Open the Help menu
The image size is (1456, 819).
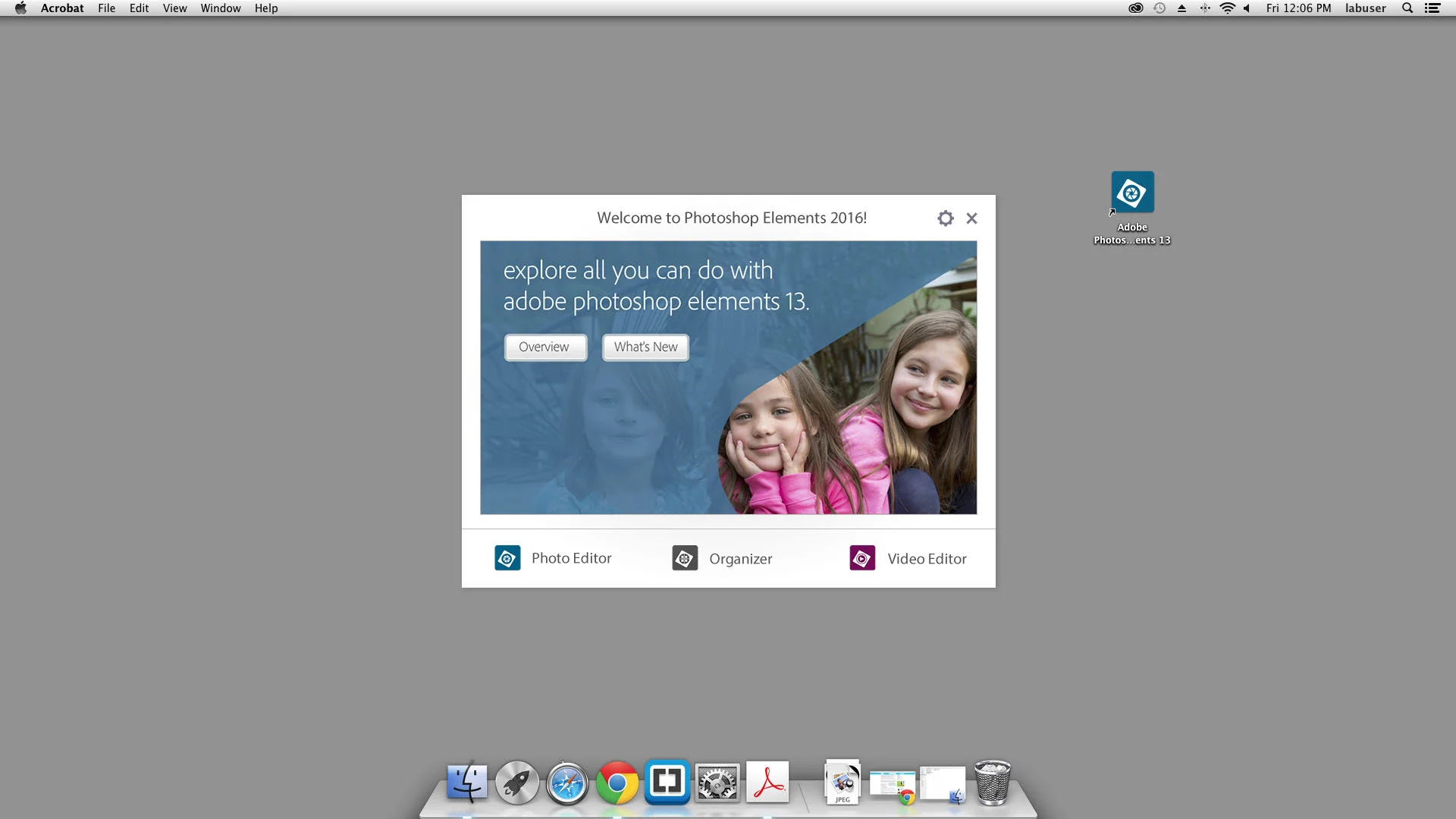pyautogui.click(x=265, y=8)
